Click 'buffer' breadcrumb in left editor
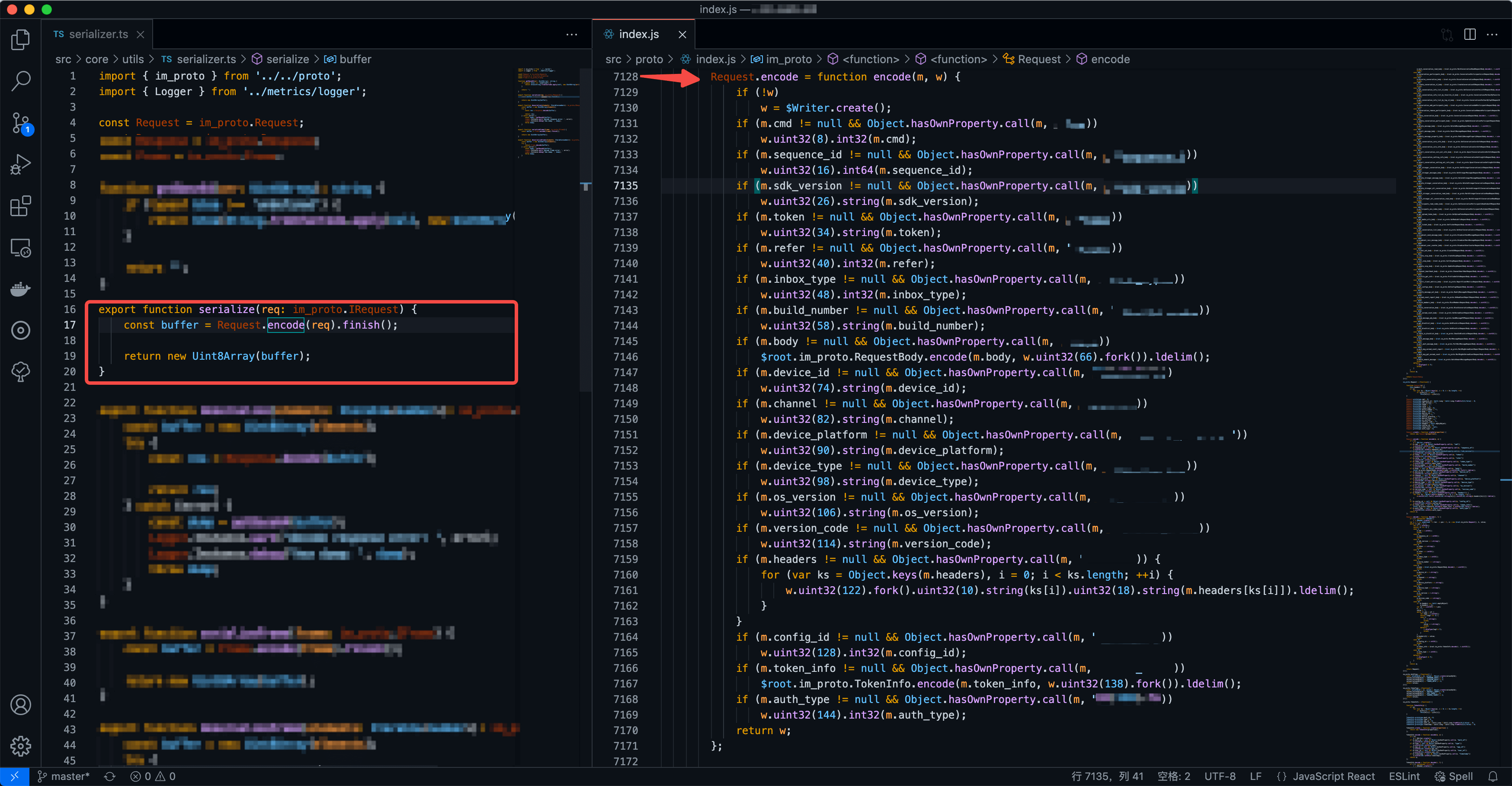1512x786 pixels. click(x=348, y=59)
